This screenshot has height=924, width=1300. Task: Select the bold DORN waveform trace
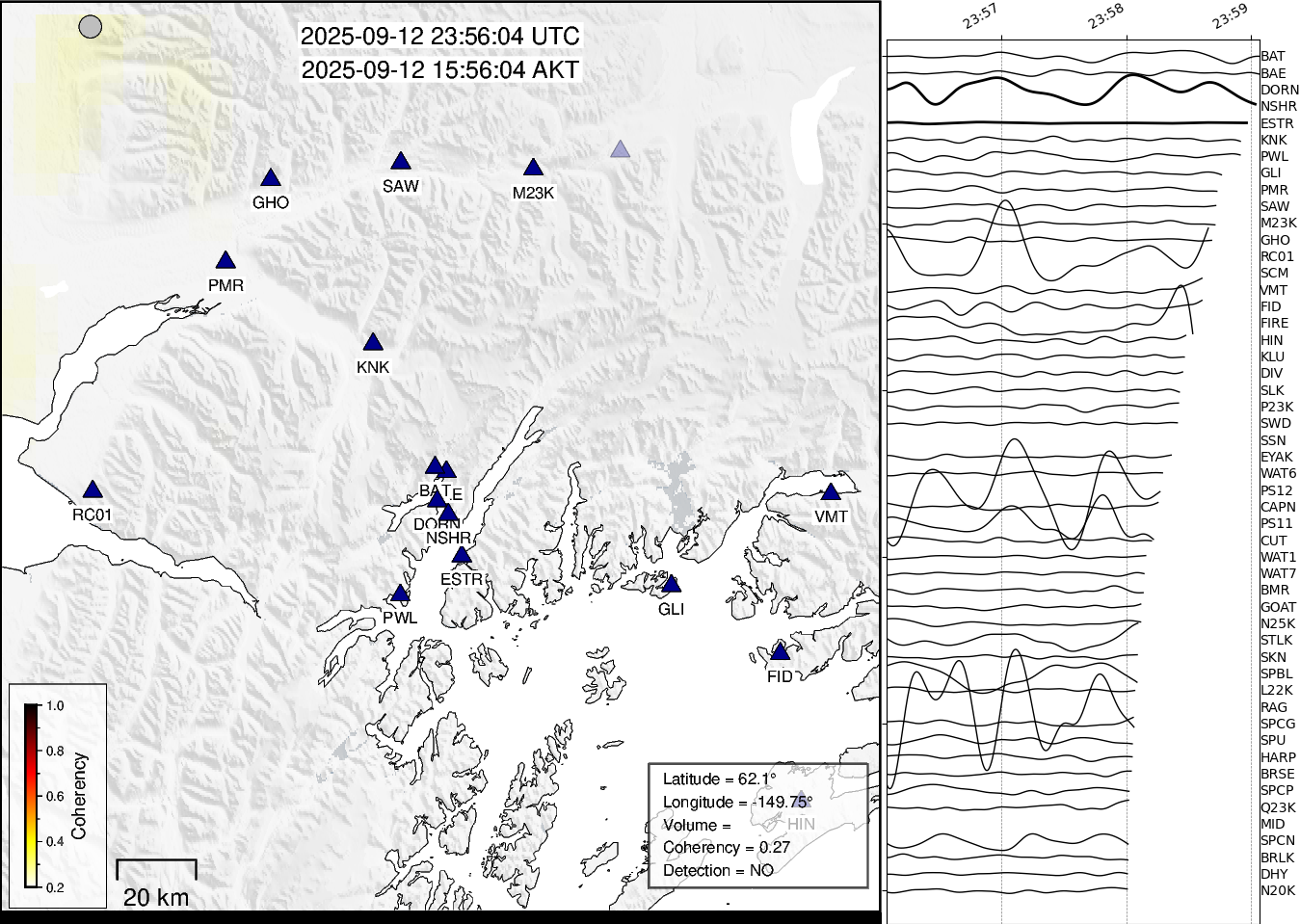point(1073,90)
